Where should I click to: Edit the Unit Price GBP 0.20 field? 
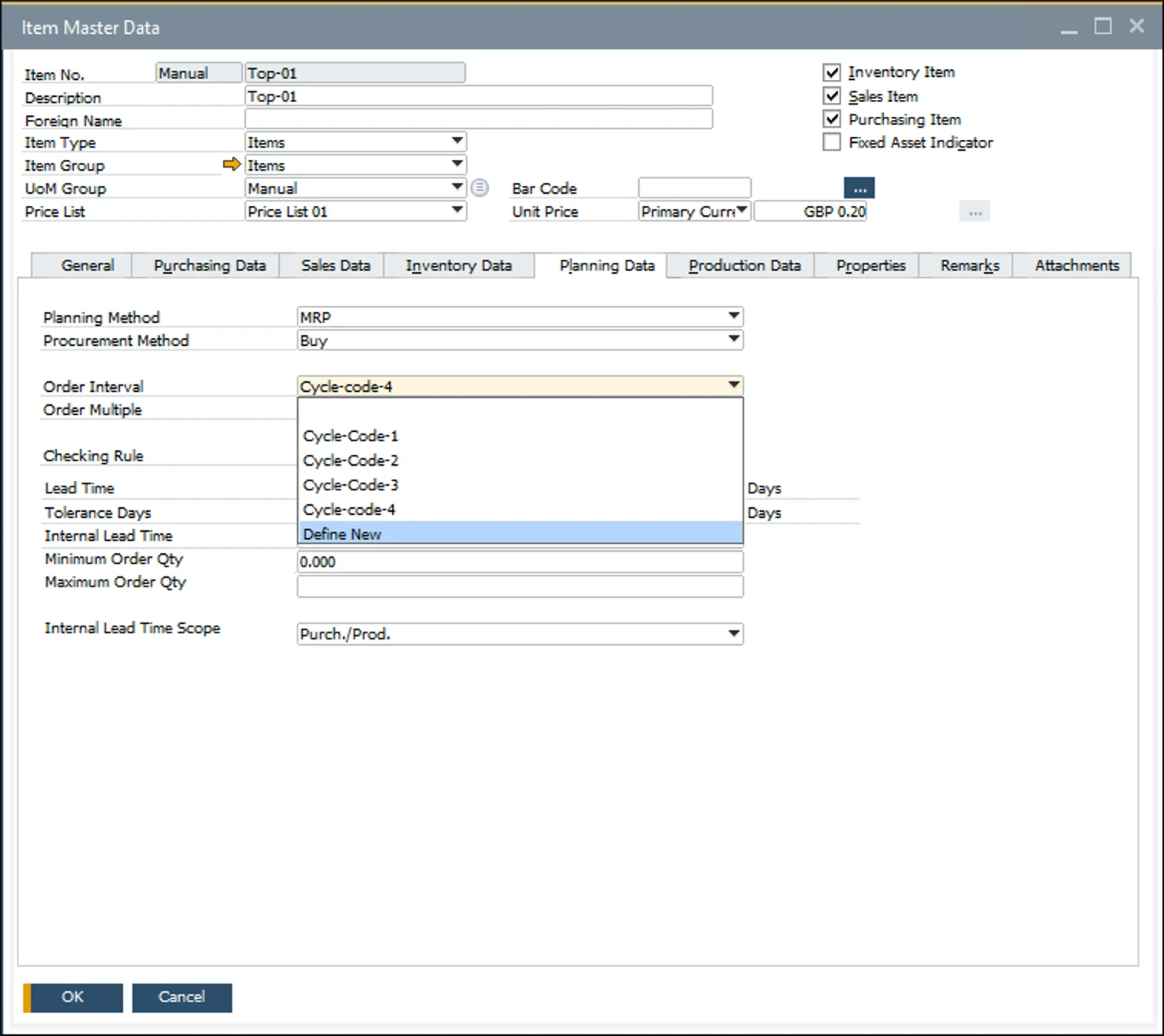point(810,211)
